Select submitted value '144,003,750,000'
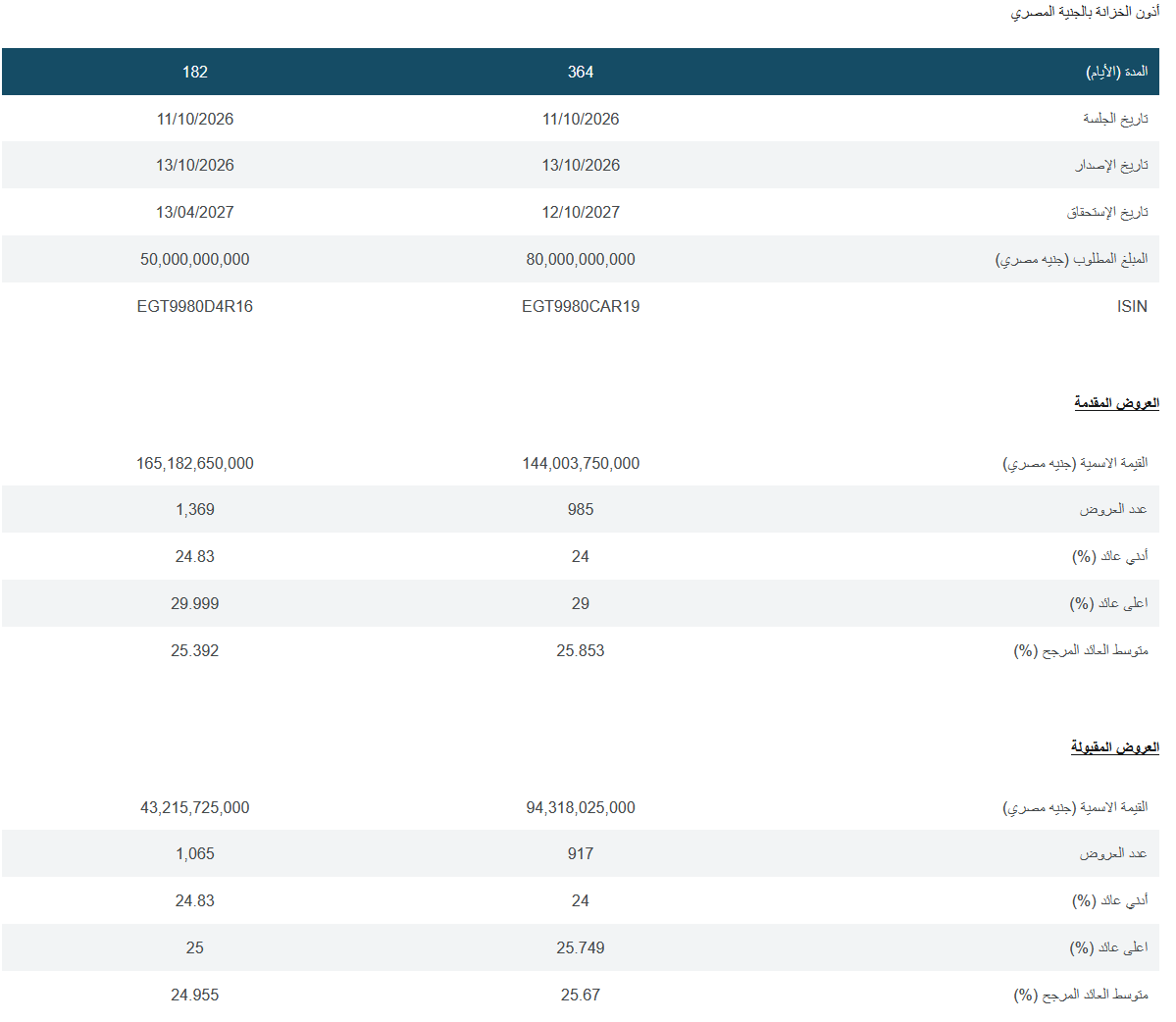 581,463
